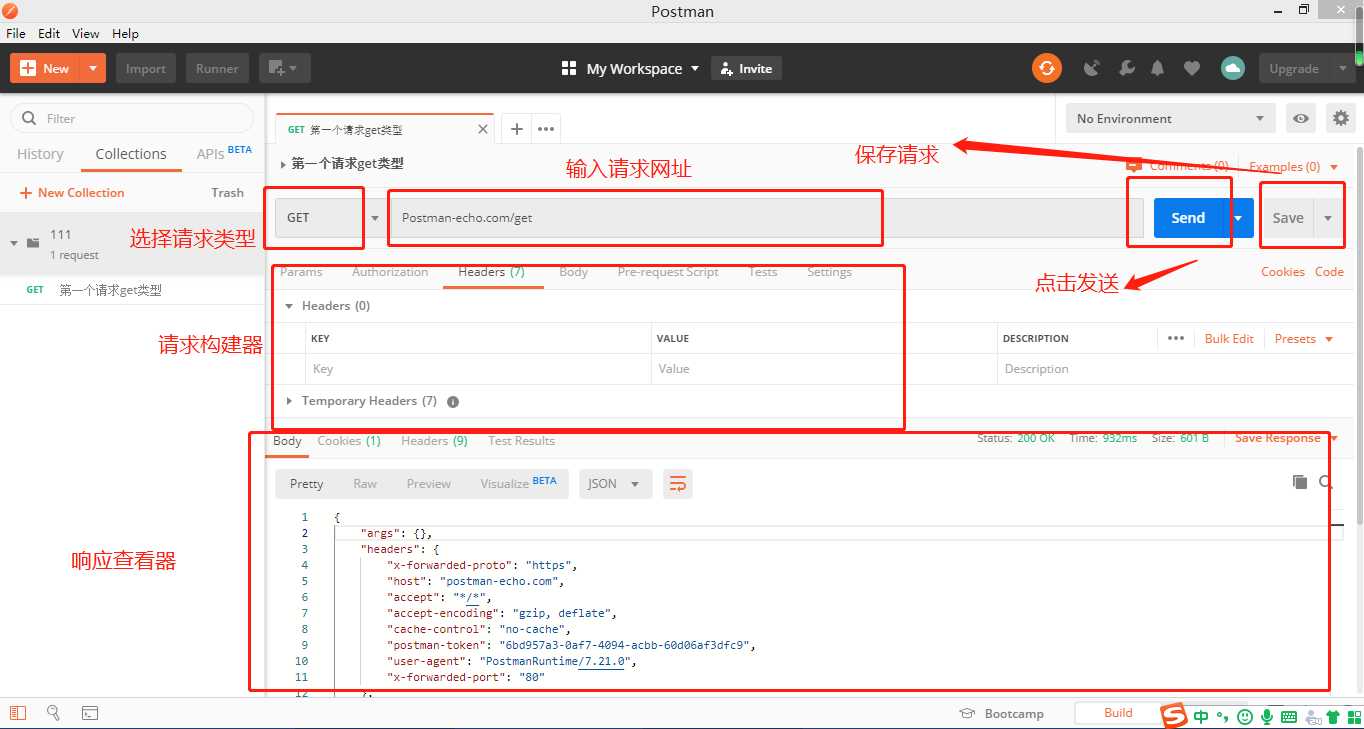This screenshot has height=729, width=1364.
Task: Open the No Environment dropdown
Action: pyautogui.click(x=1170, y=118)
